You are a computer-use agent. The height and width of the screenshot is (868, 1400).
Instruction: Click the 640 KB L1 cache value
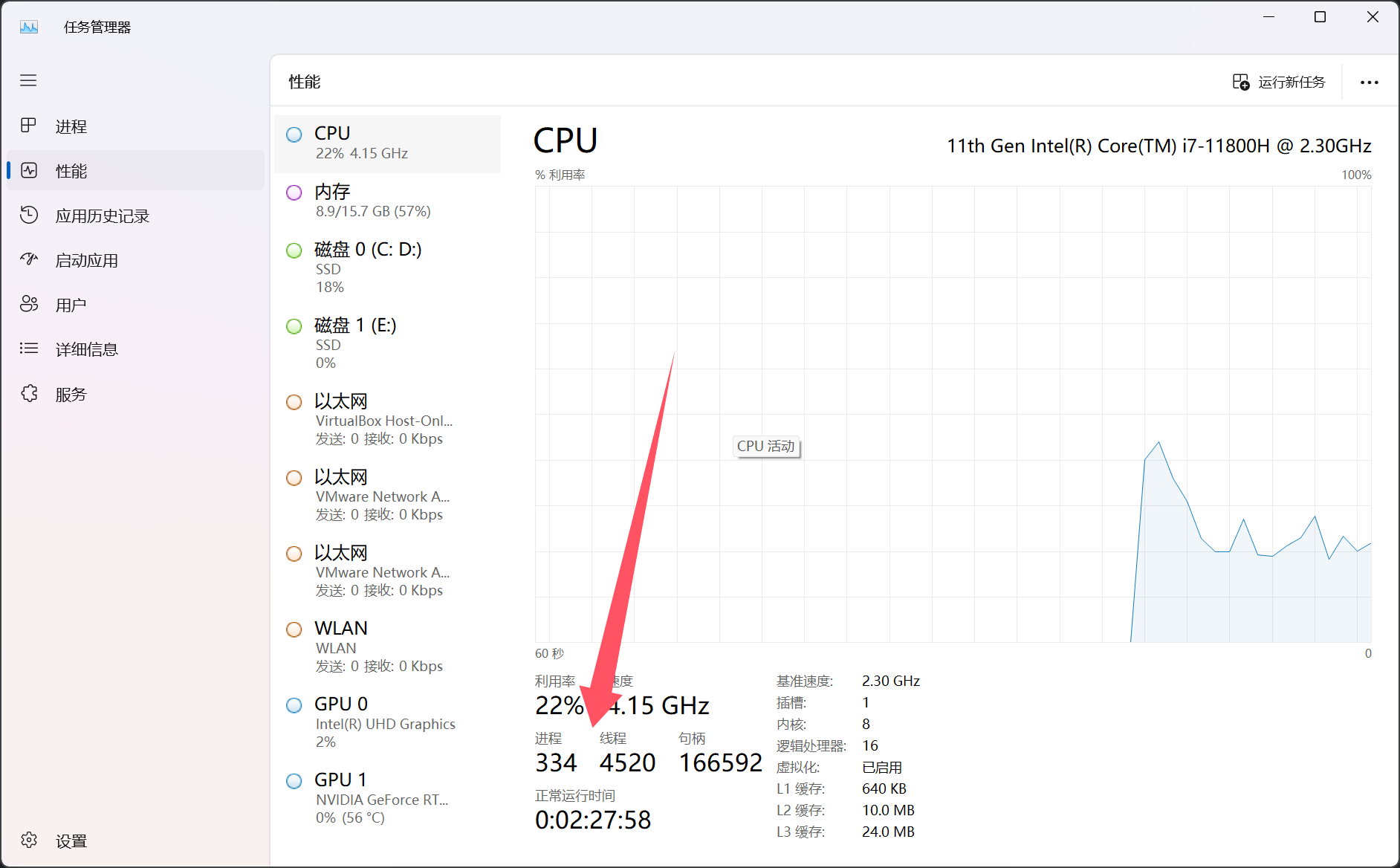pyautogui.click(x=884, y=788)
